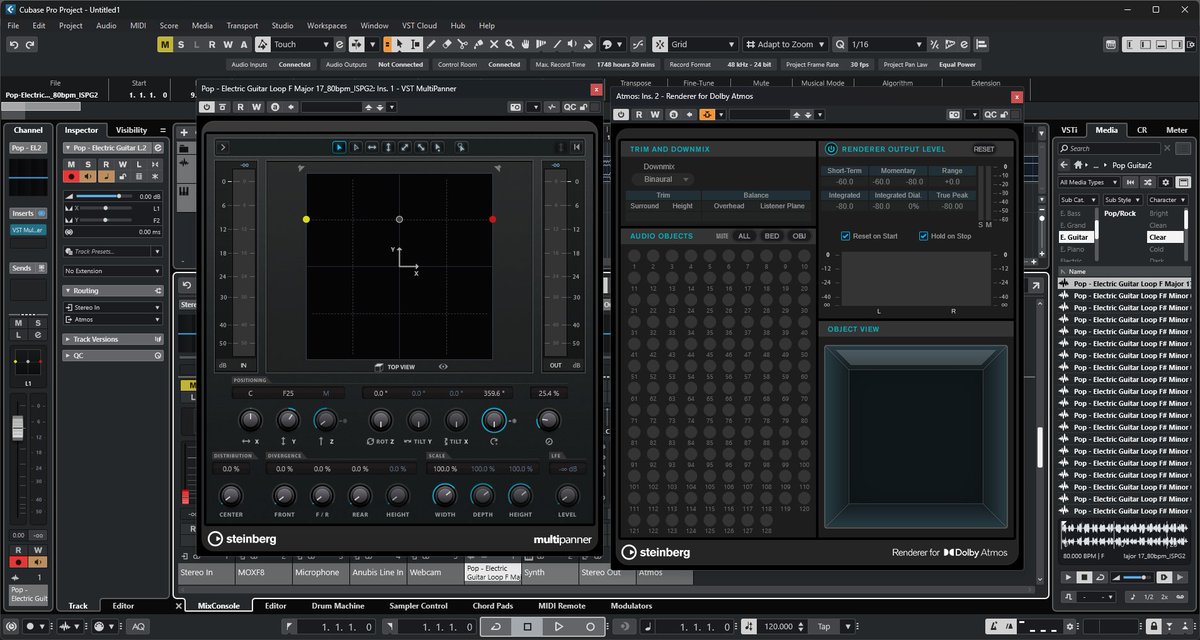Click RESET in Renderer Output Level
This screenshot has height=640, width=1200.
pyautogui.click(x=984, y=149)
